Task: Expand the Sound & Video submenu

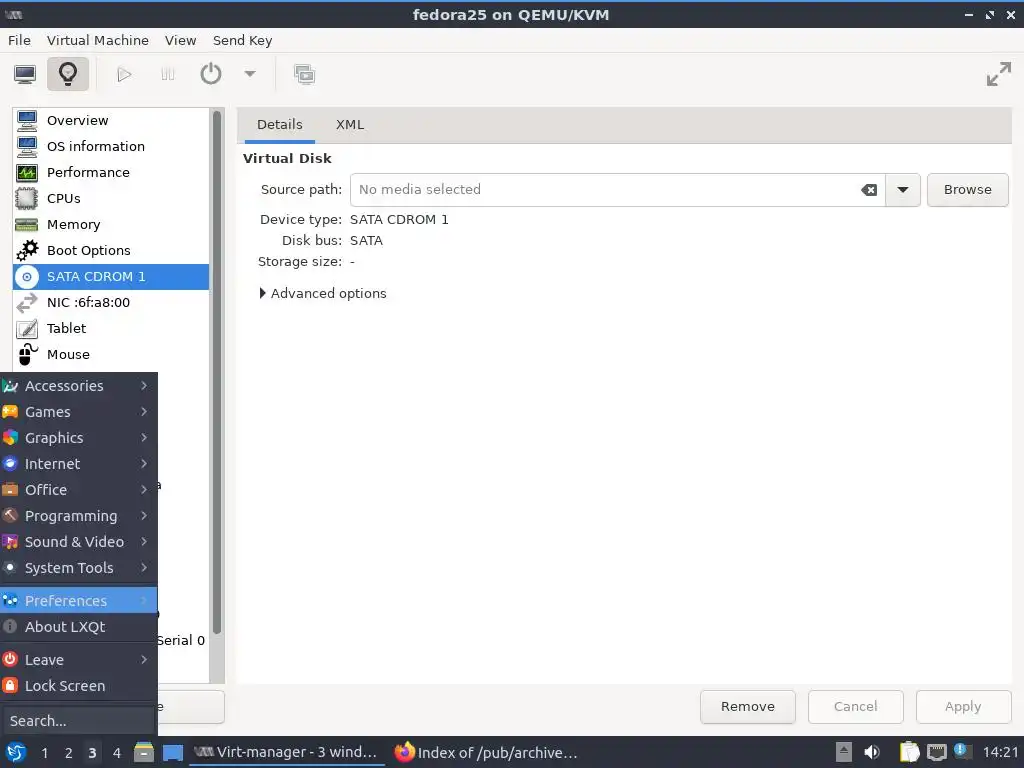Action: coord(78,542)
